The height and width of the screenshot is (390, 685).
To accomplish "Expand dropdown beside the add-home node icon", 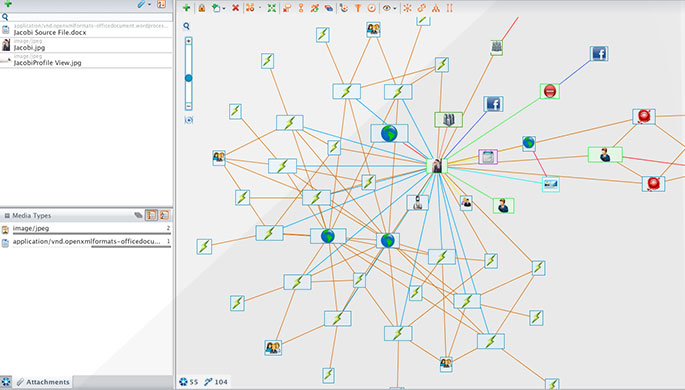I will pos(224,8).
